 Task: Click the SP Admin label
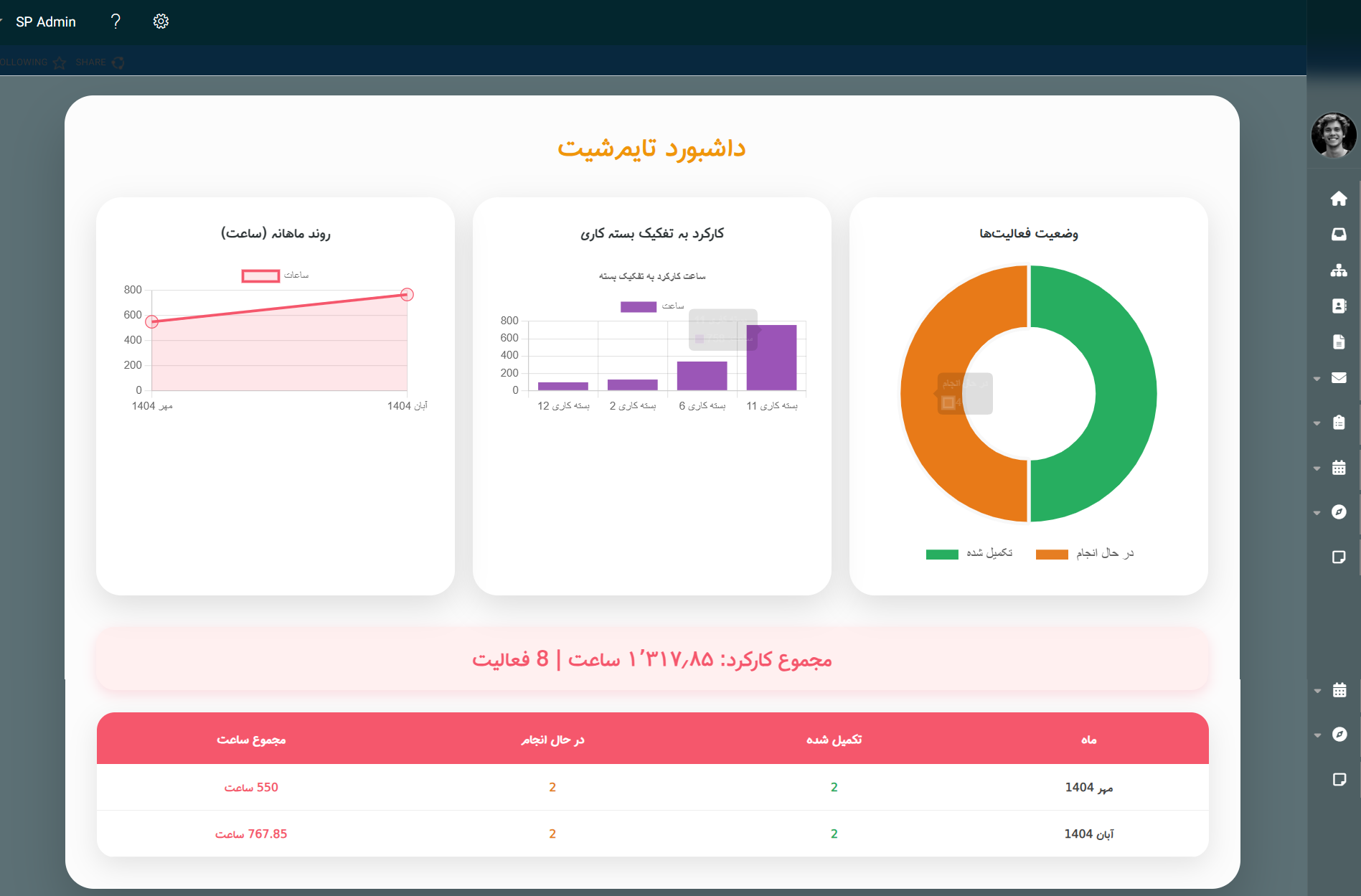[44, 22]
